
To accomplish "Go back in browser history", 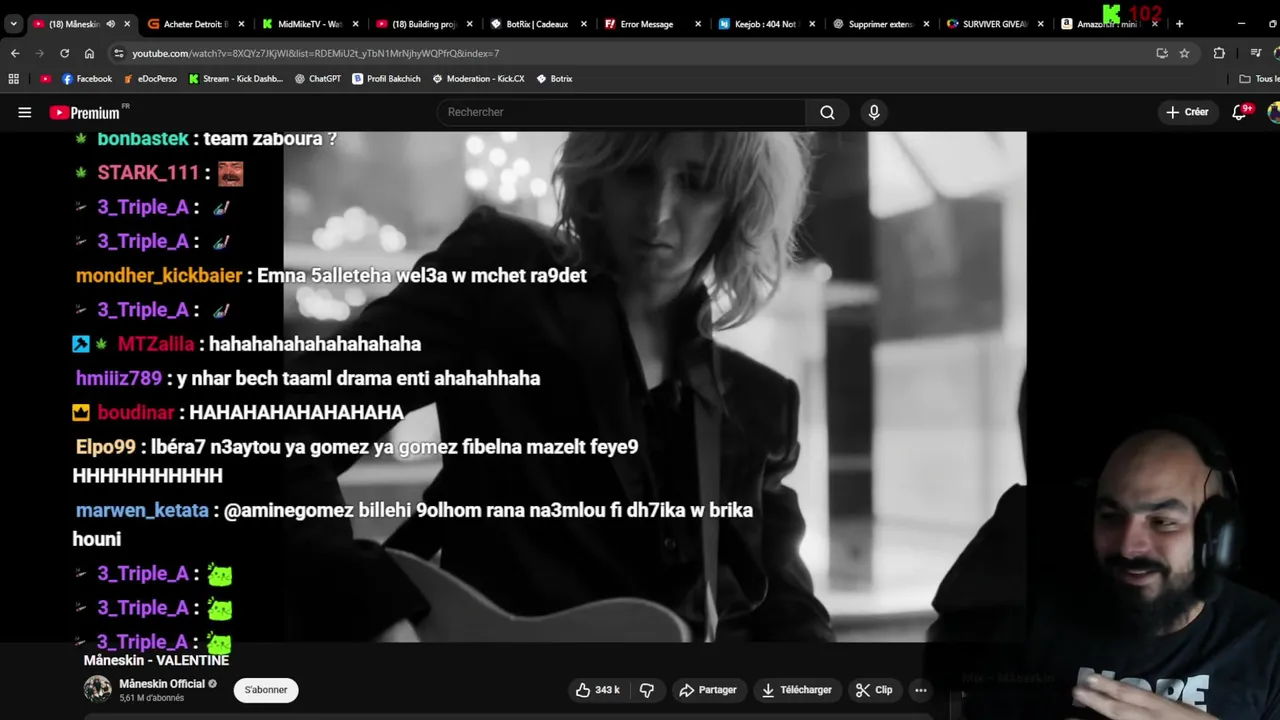I will pos(15,53).
